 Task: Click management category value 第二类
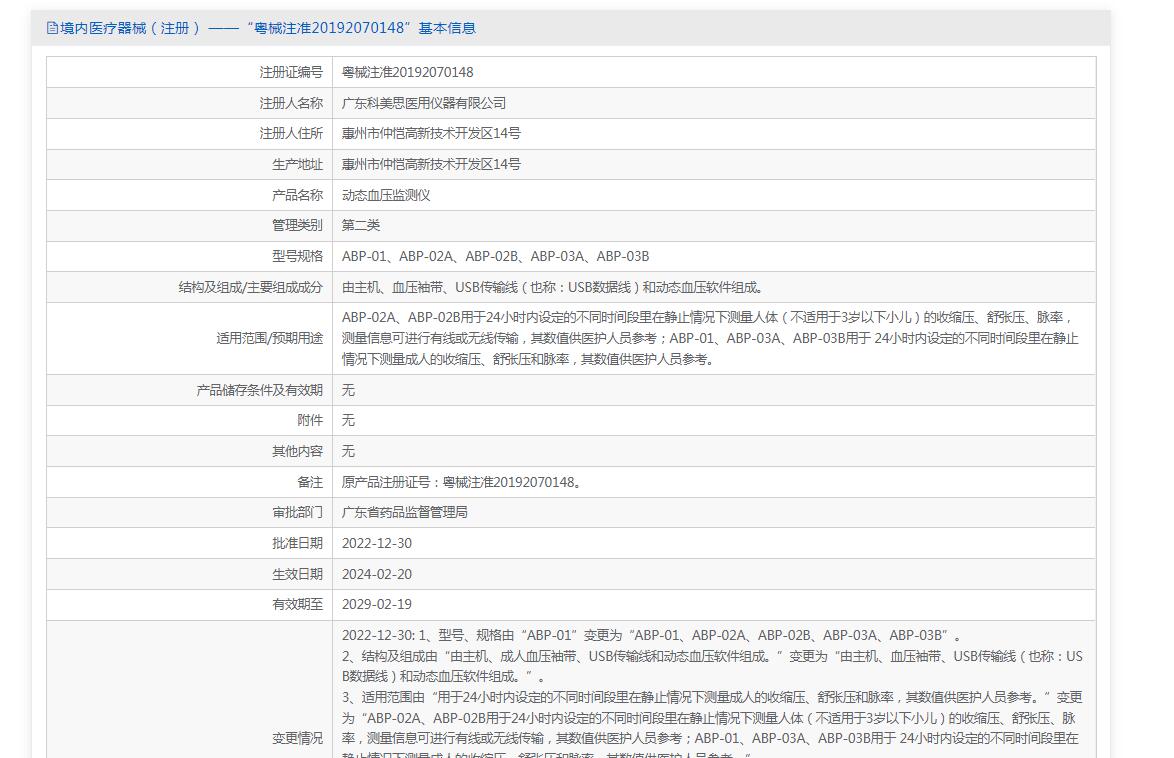point(361,225)
